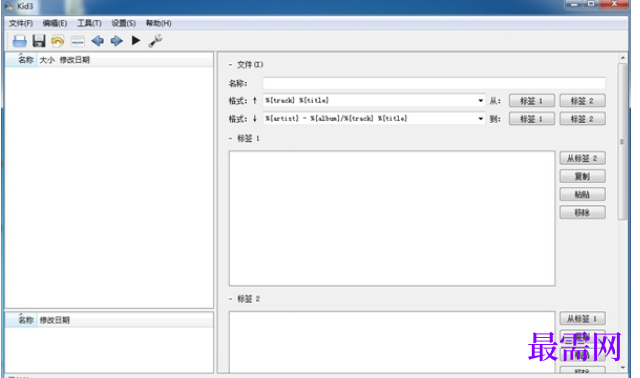Sort directory list by 修改日期 header
Viewport: 640px width, 378px height.
[x=54, y=320]
